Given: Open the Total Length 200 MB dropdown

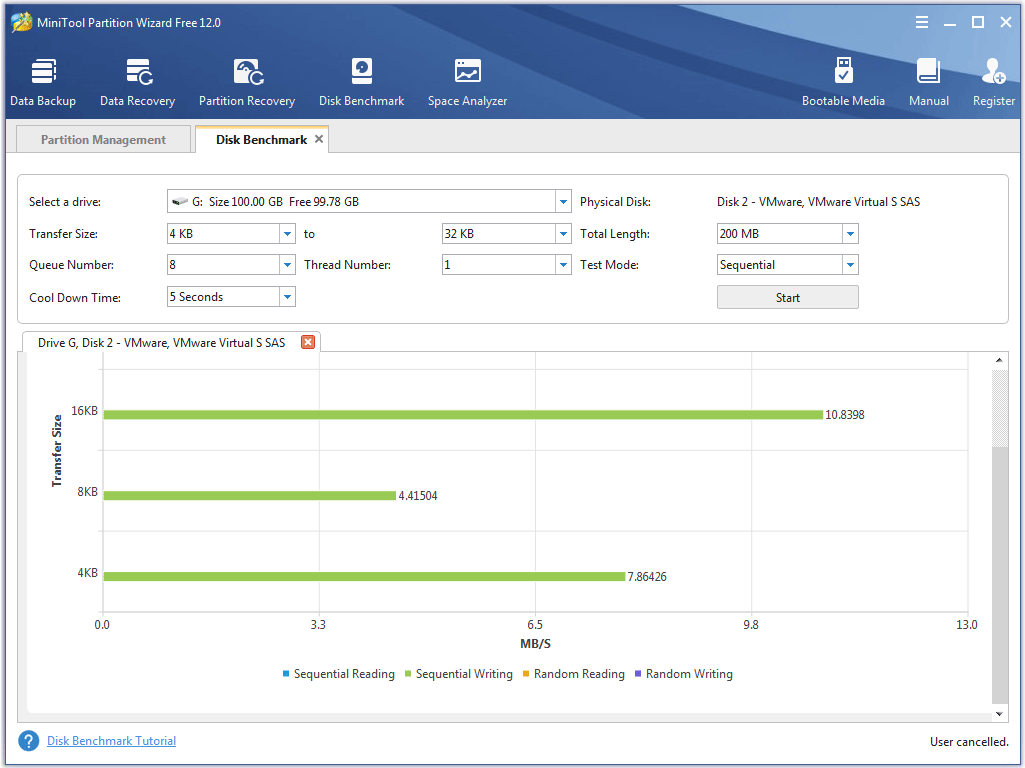Looking at the screenshot, I should point(850,233).
